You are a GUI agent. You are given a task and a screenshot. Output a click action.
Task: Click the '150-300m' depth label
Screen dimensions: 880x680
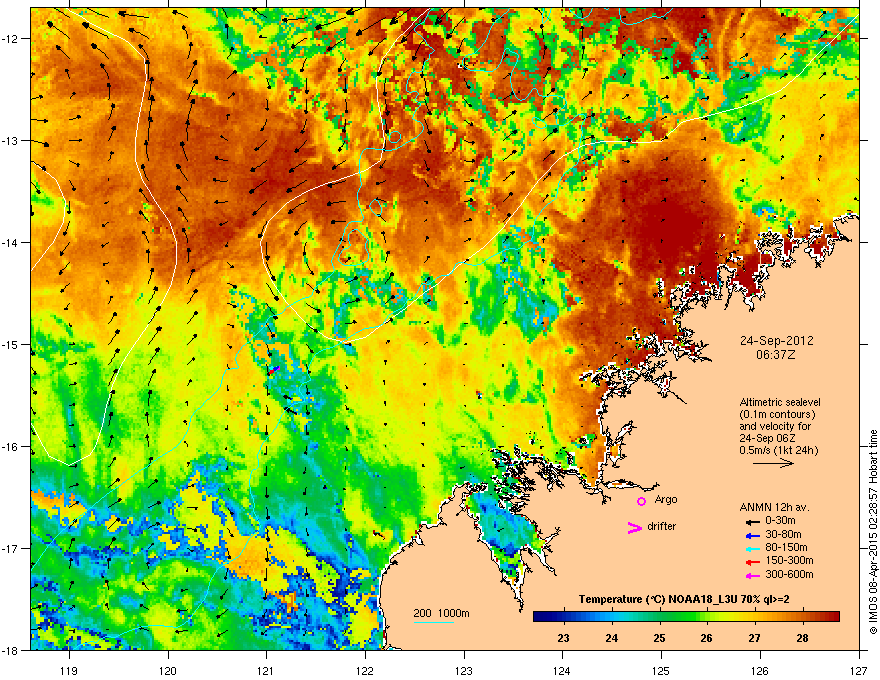pos(789,560)
